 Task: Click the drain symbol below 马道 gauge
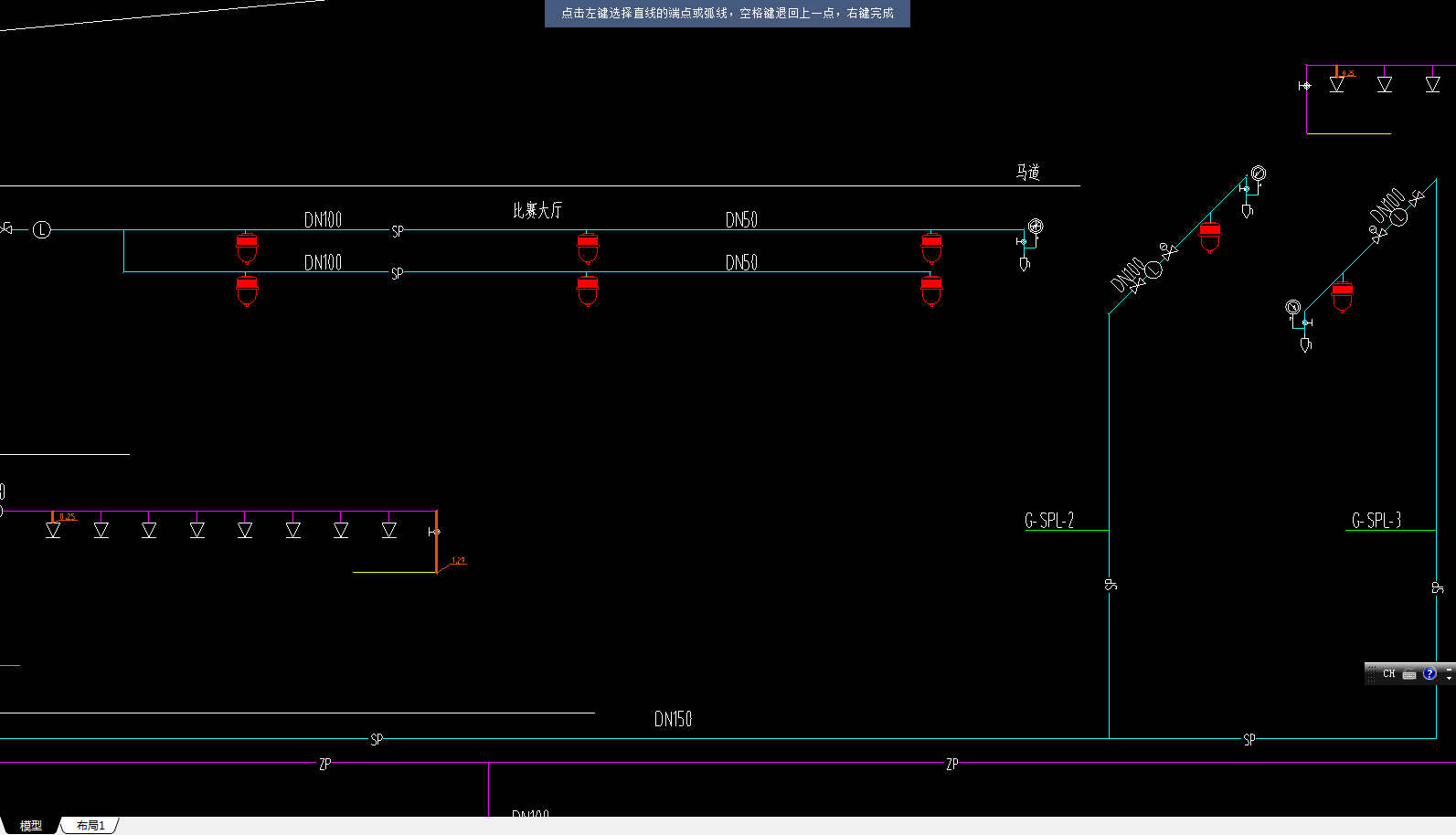click(1025, 264)
